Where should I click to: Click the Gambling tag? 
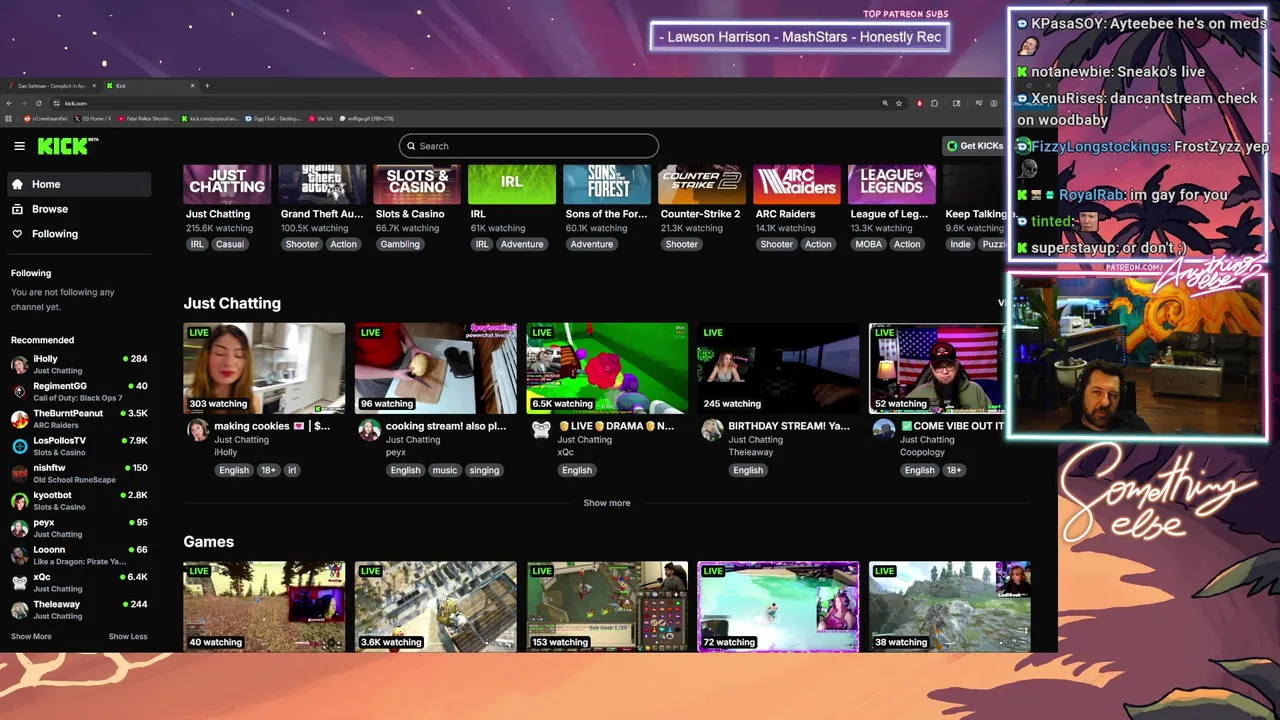click(x=400, y=244)
